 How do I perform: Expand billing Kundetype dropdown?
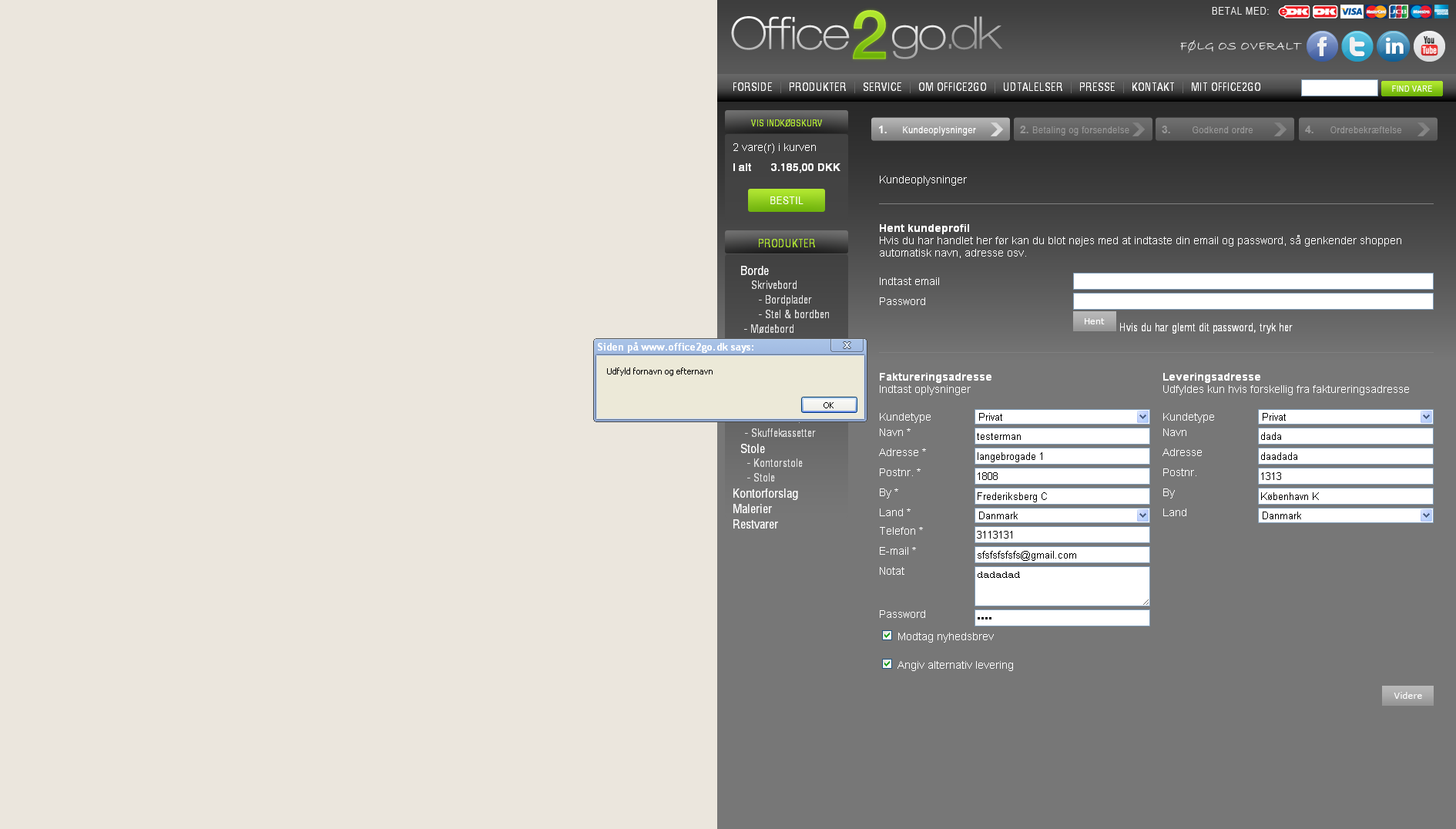[1062, 417]
